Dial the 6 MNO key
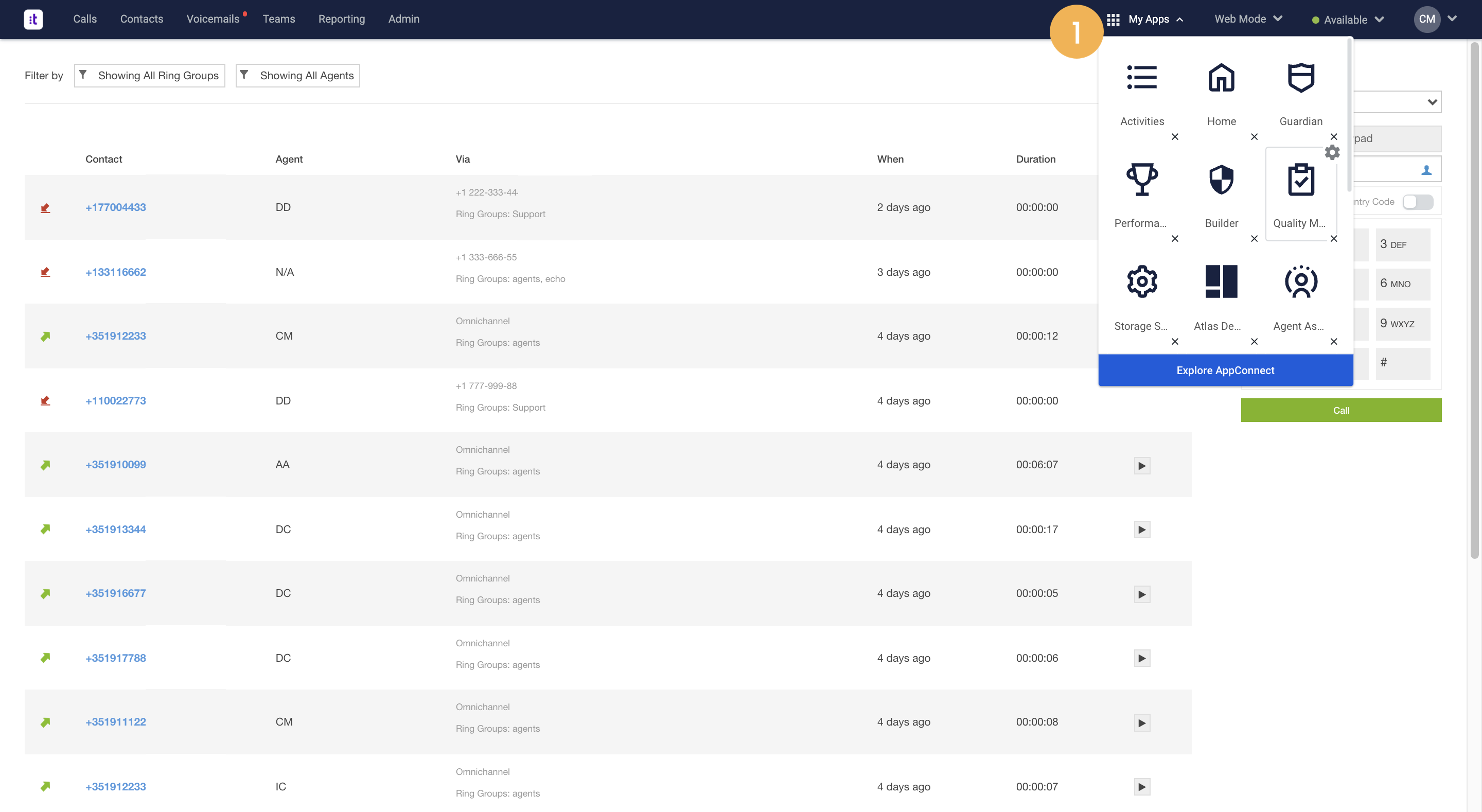 pos(1403,284)
